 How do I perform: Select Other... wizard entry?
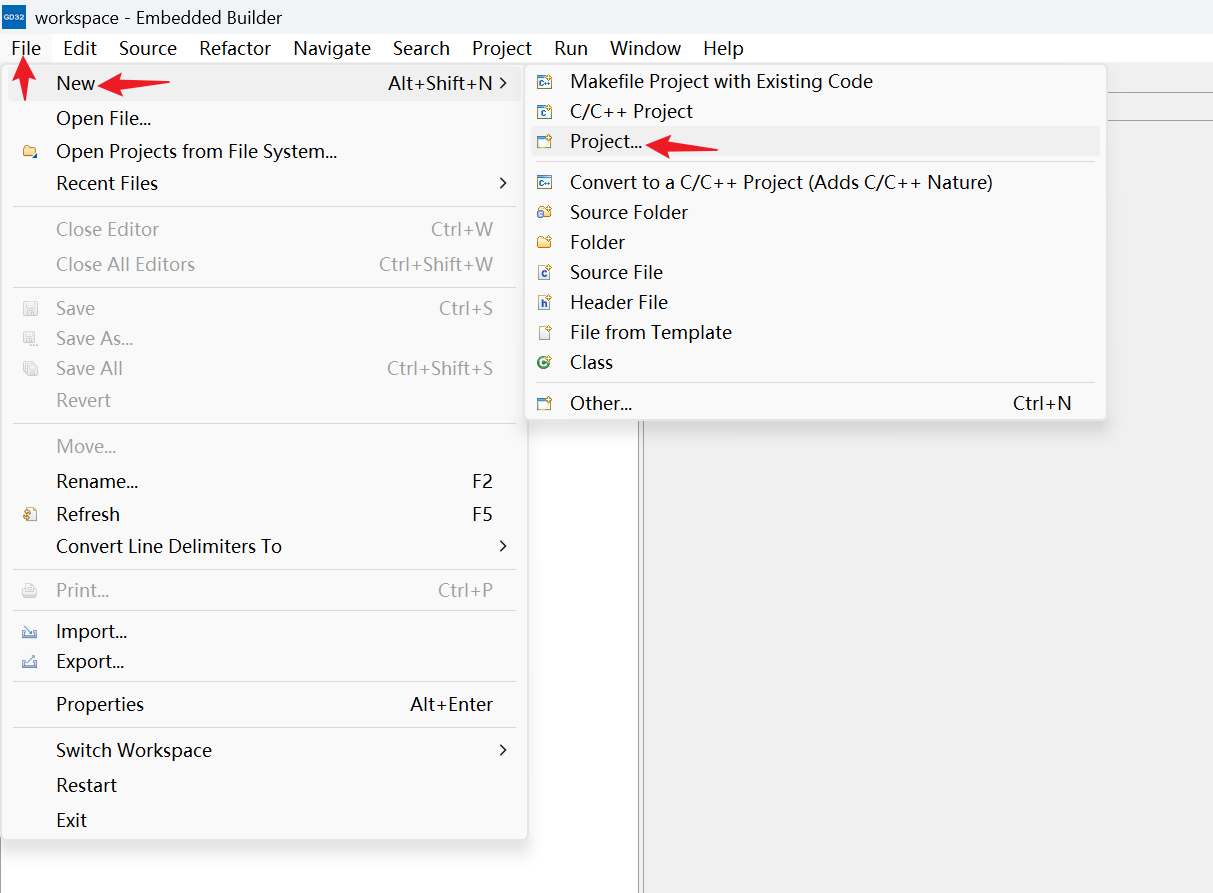(601, 403)
